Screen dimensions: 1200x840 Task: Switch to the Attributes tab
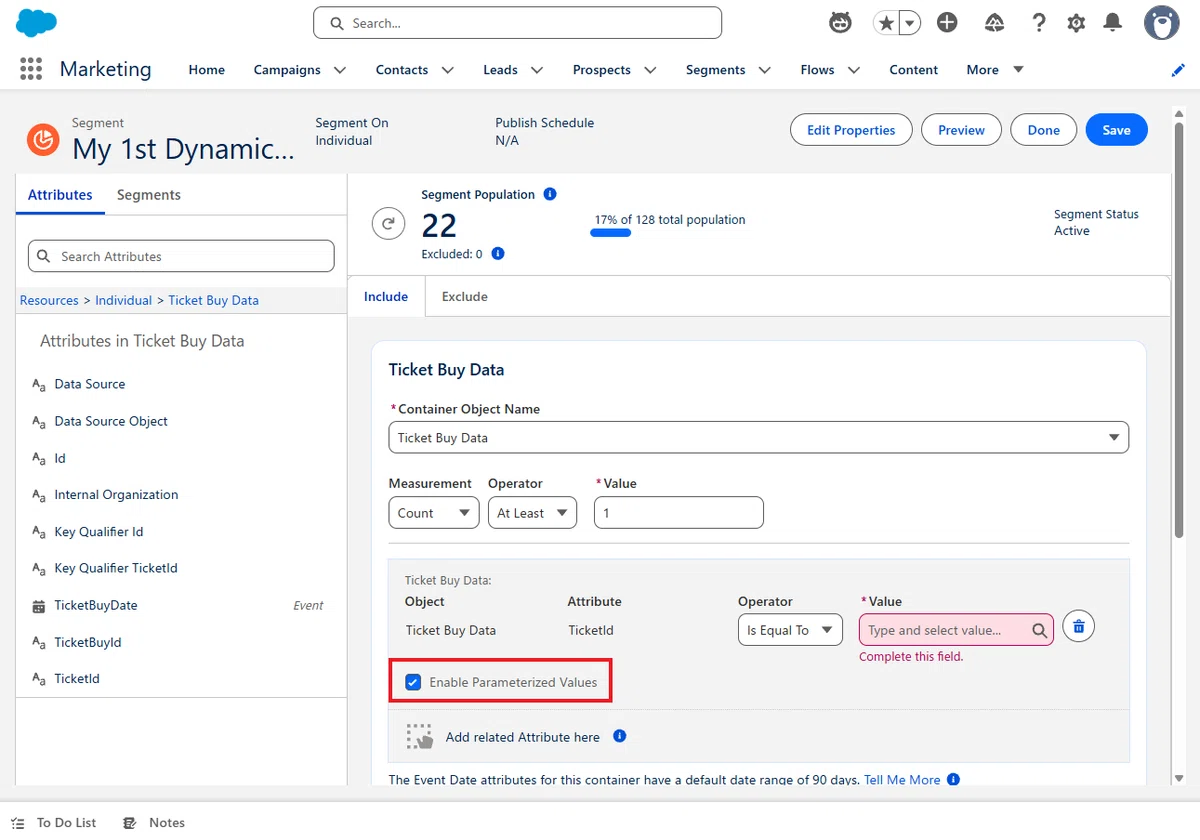(60, 195)
